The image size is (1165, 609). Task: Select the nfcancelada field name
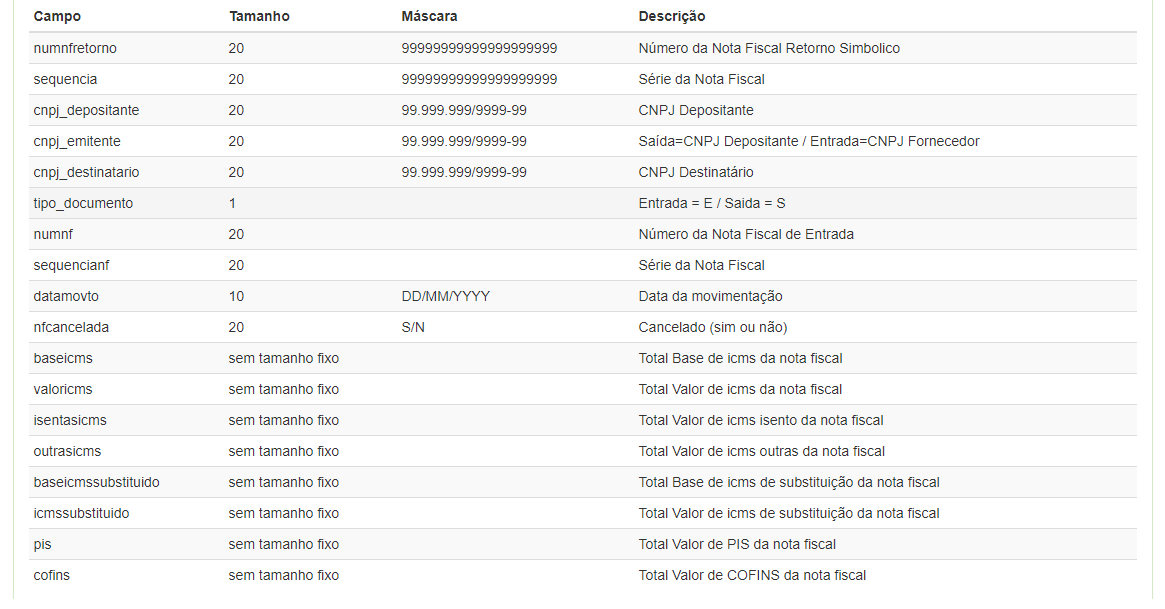(71, 327)
